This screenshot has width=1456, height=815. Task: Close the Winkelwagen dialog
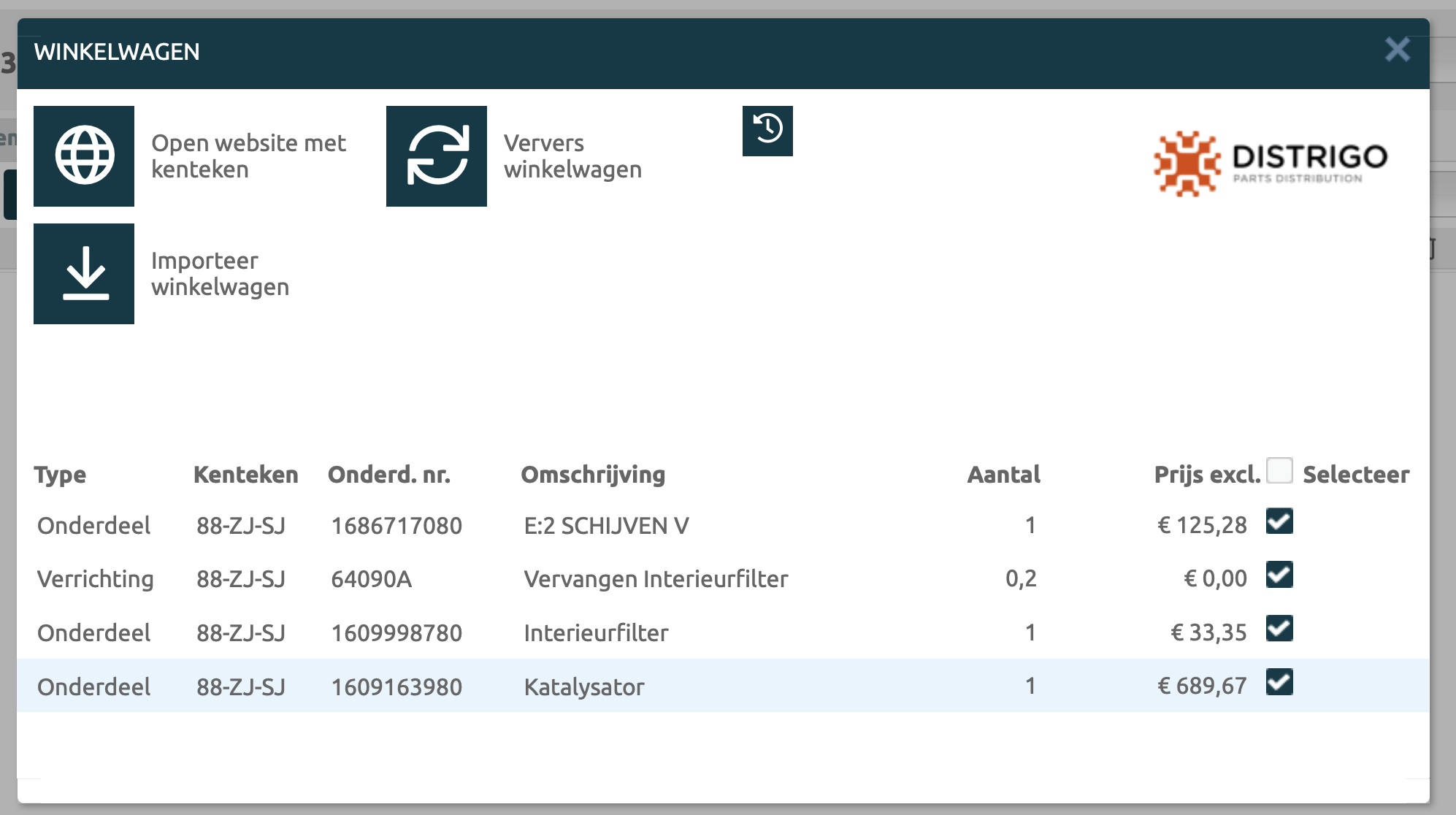pos(1397,50)
